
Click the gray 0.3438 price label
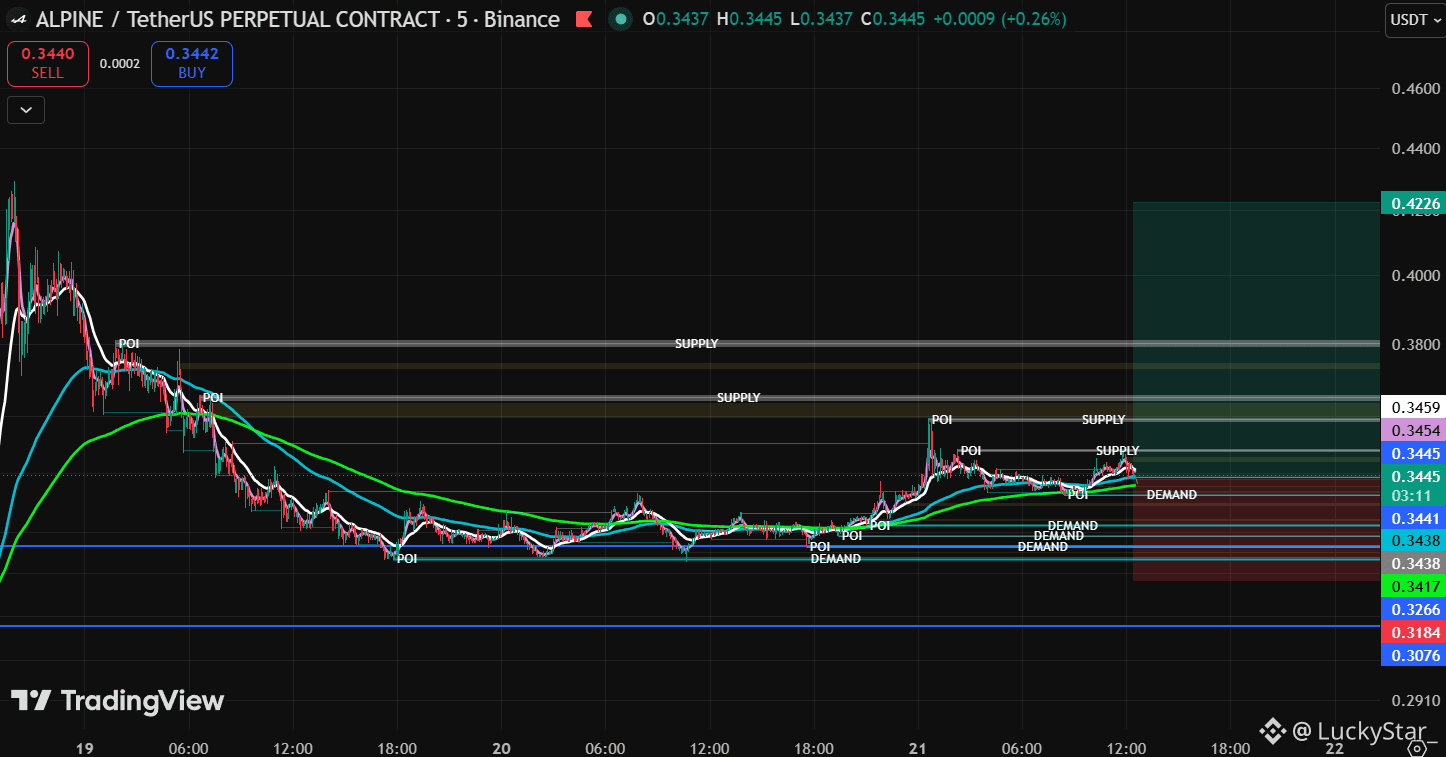1412,563
